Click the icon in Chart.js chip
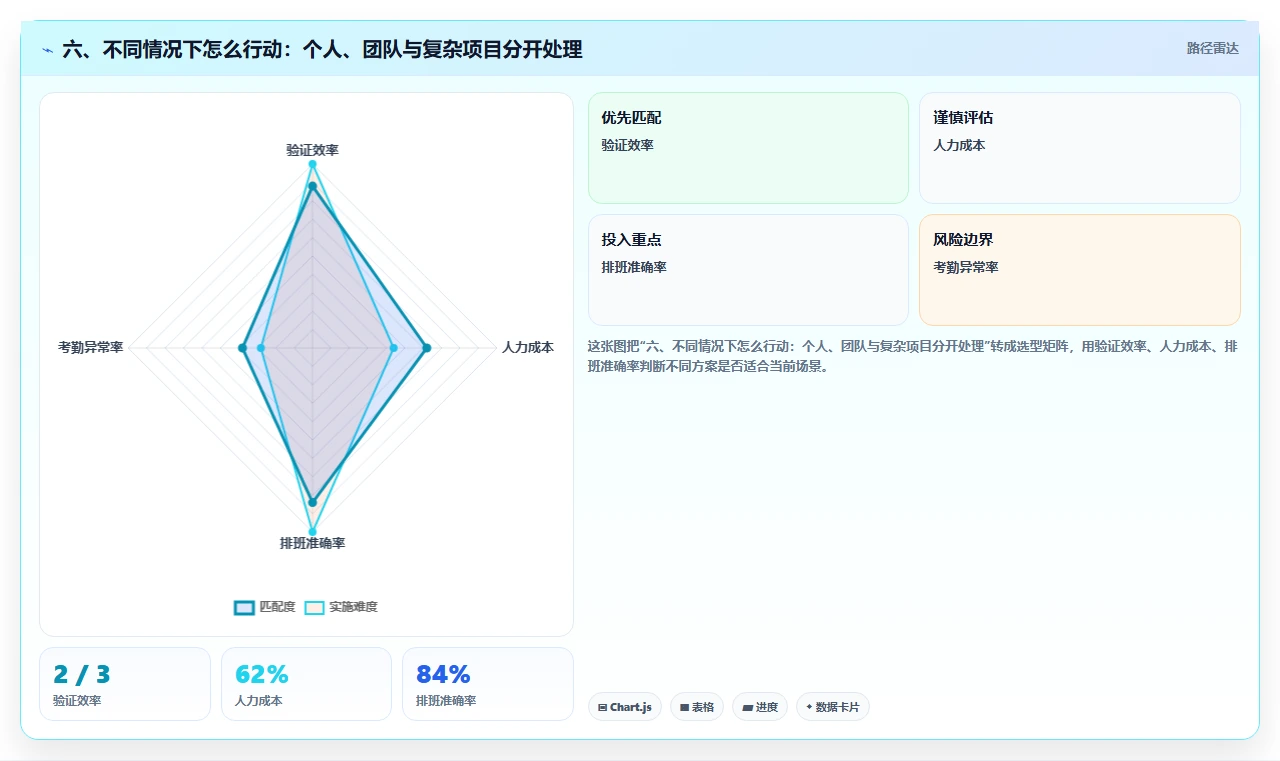This screenshot has height=761, width=1280. click(602, 707)
